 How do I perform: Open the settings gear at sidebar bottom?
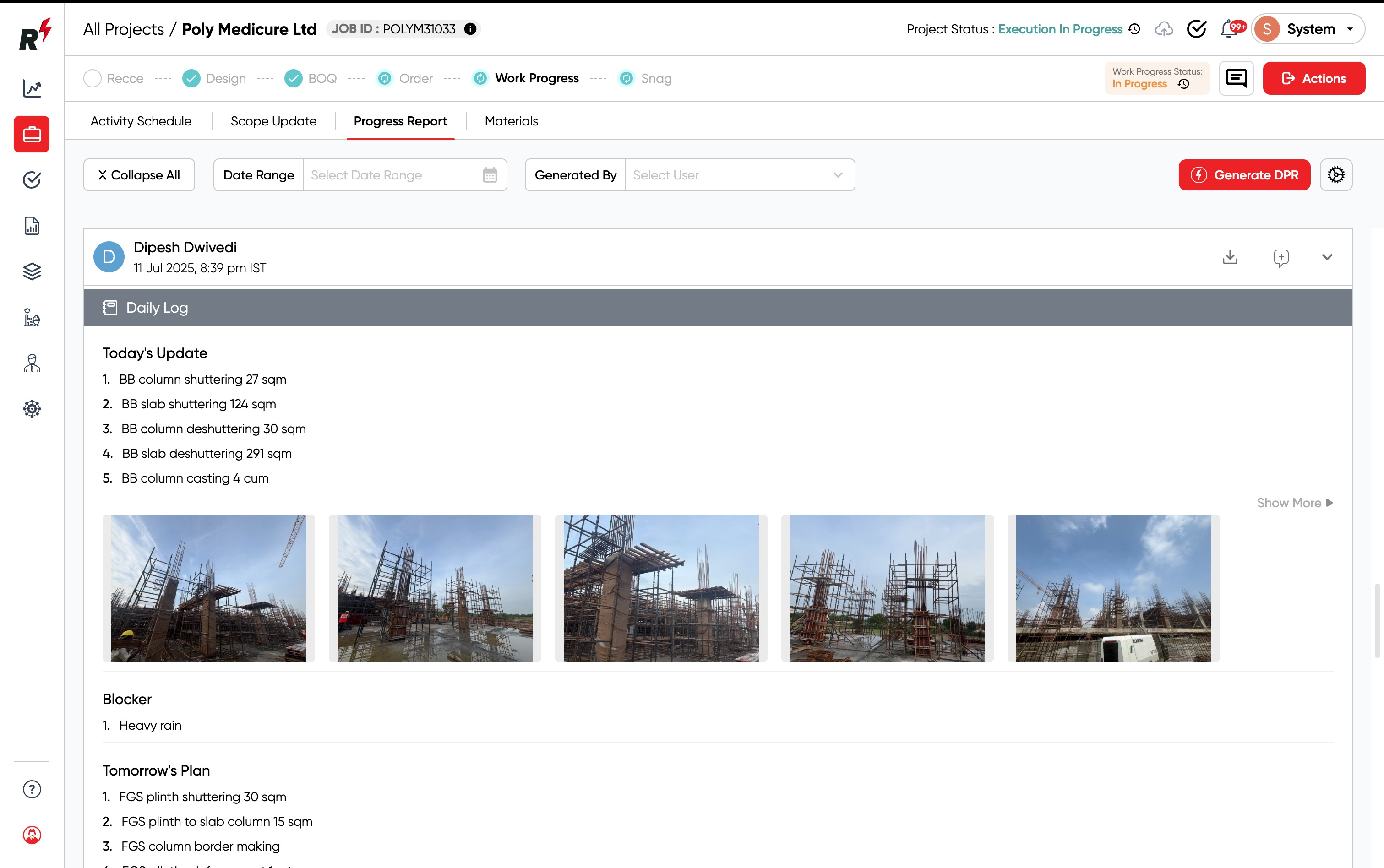click(32, 409)
